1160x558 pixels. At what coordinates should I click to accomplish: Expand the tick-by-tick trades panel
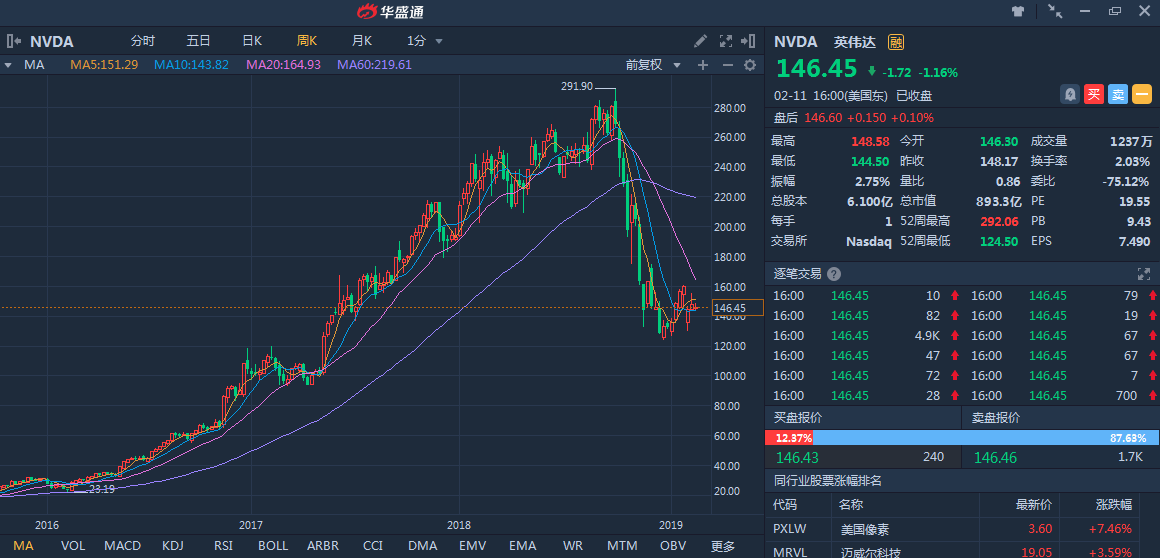coord(1144,274)
